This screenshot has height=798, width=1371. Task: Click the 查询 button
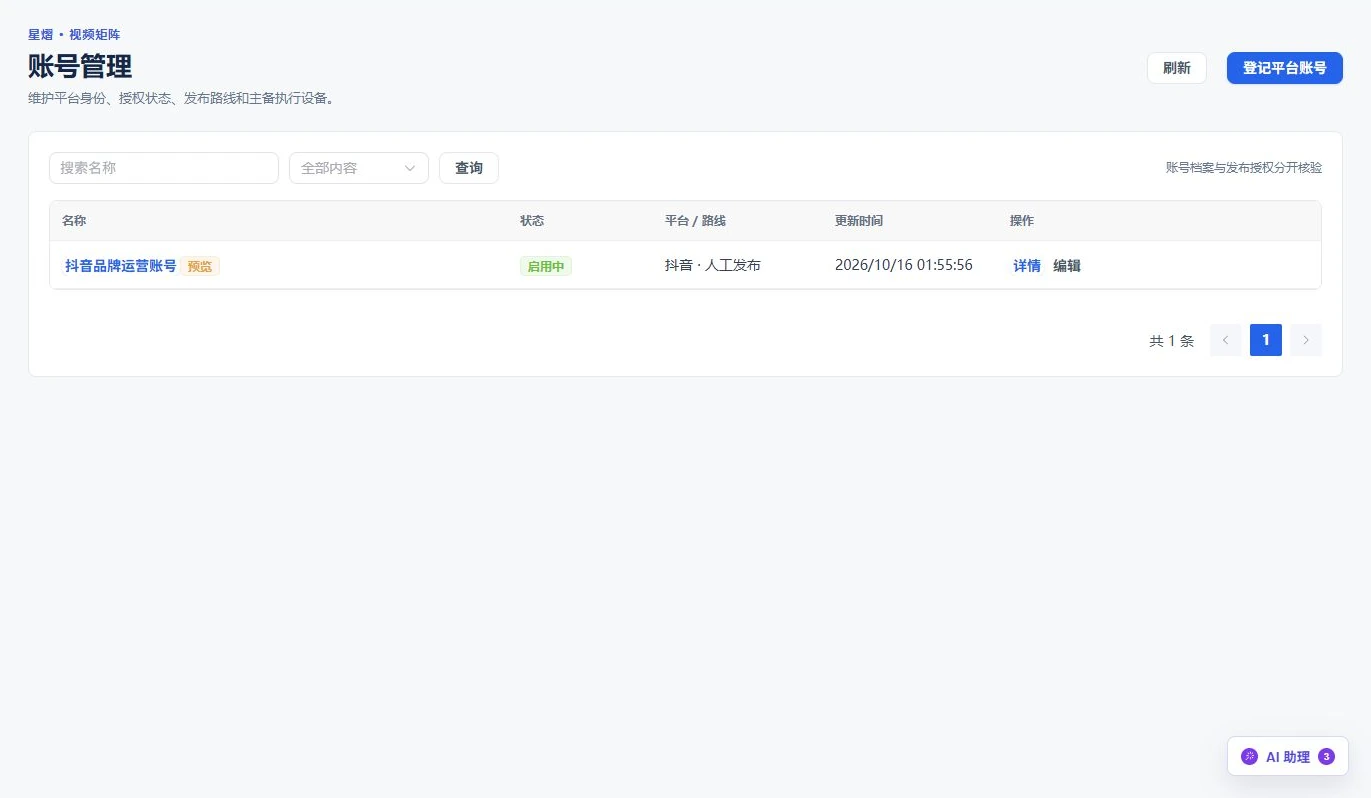[469, 168]
